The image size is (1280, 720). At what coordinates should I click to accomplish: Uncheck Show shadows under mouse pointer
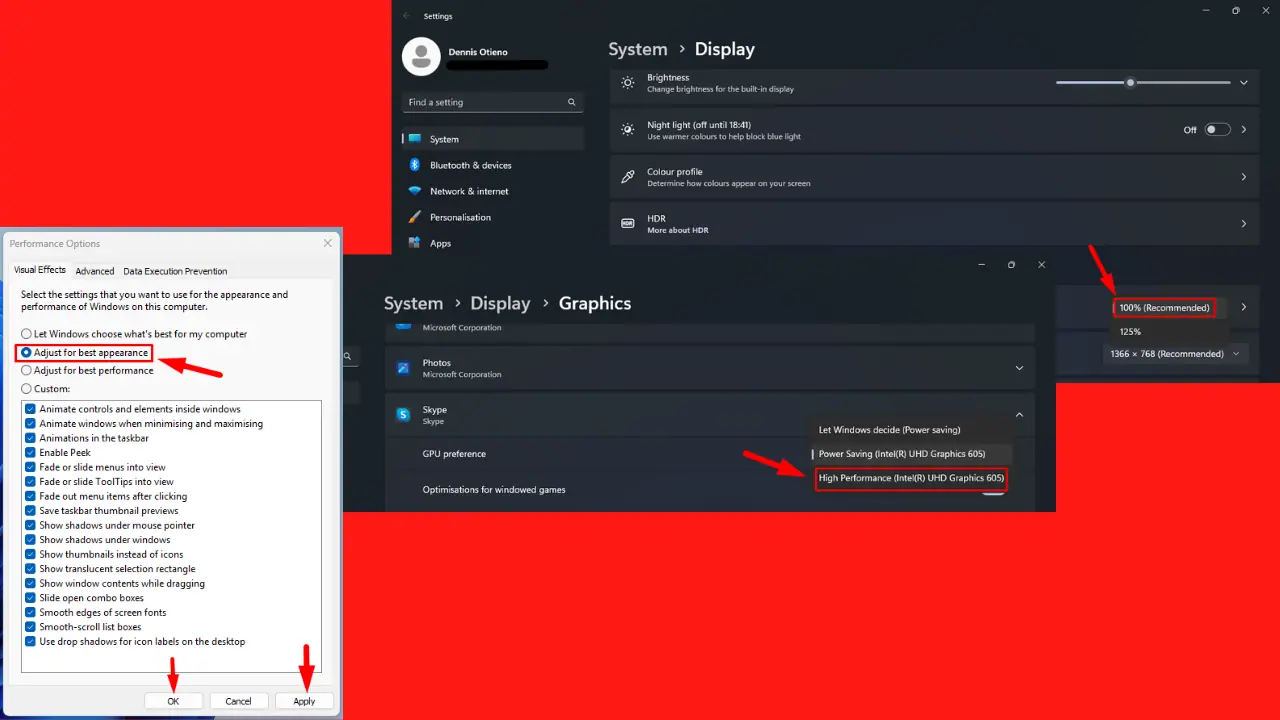tap(31, 526)
